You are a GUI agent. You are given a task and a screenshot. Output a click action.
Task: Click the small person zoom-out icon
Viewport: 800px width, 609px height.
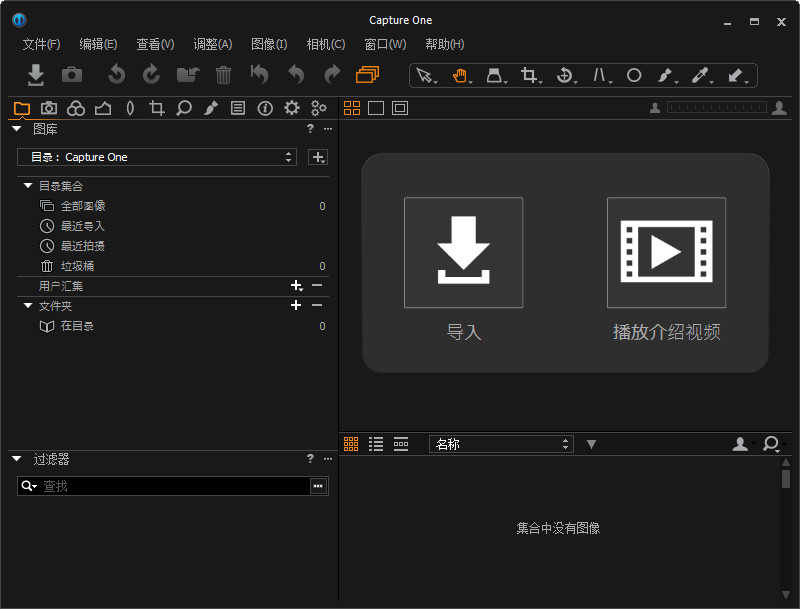click(655, 108)
